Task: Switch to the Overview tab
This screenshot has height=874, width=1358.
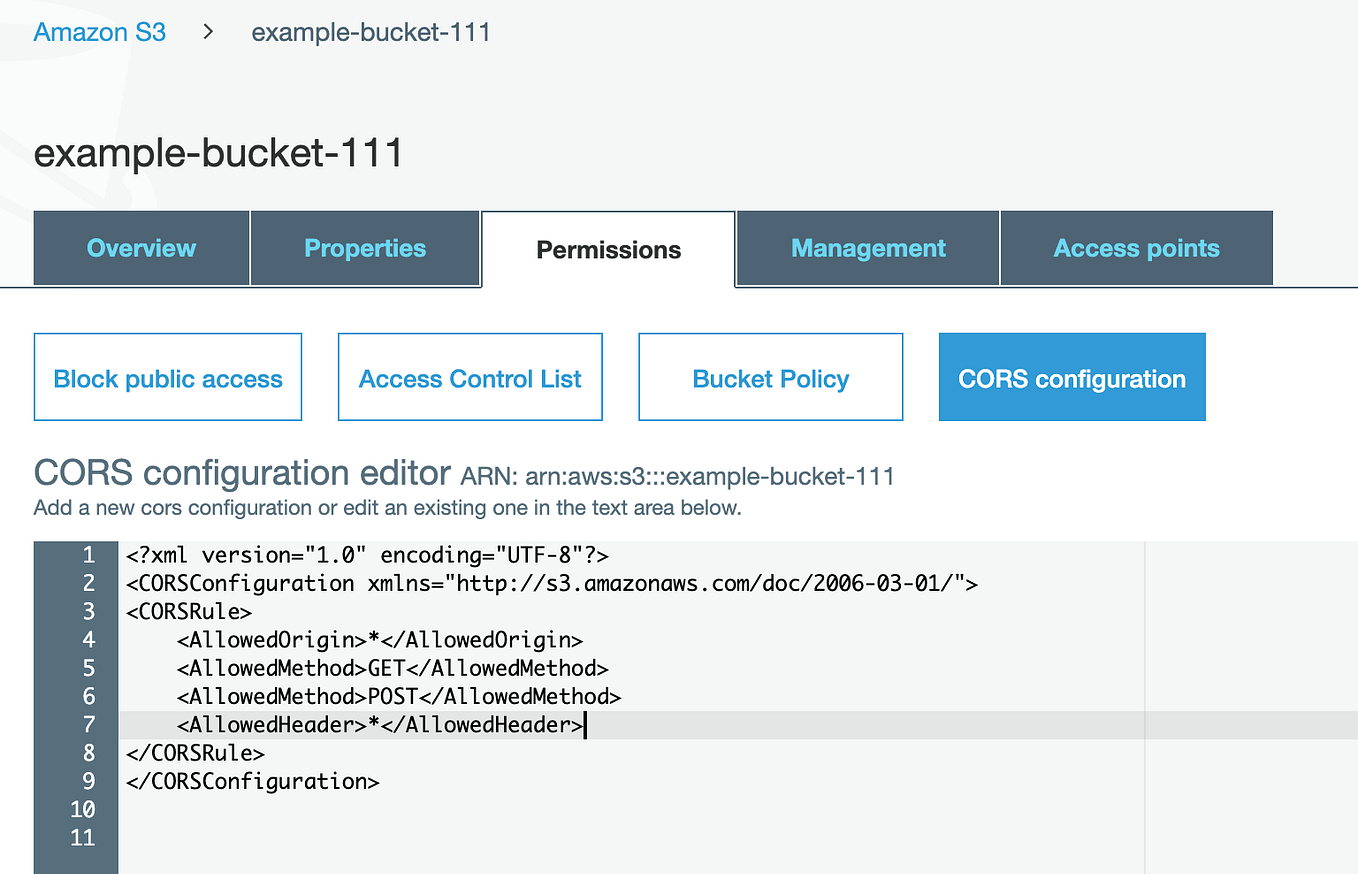Action: coord(140,248)
